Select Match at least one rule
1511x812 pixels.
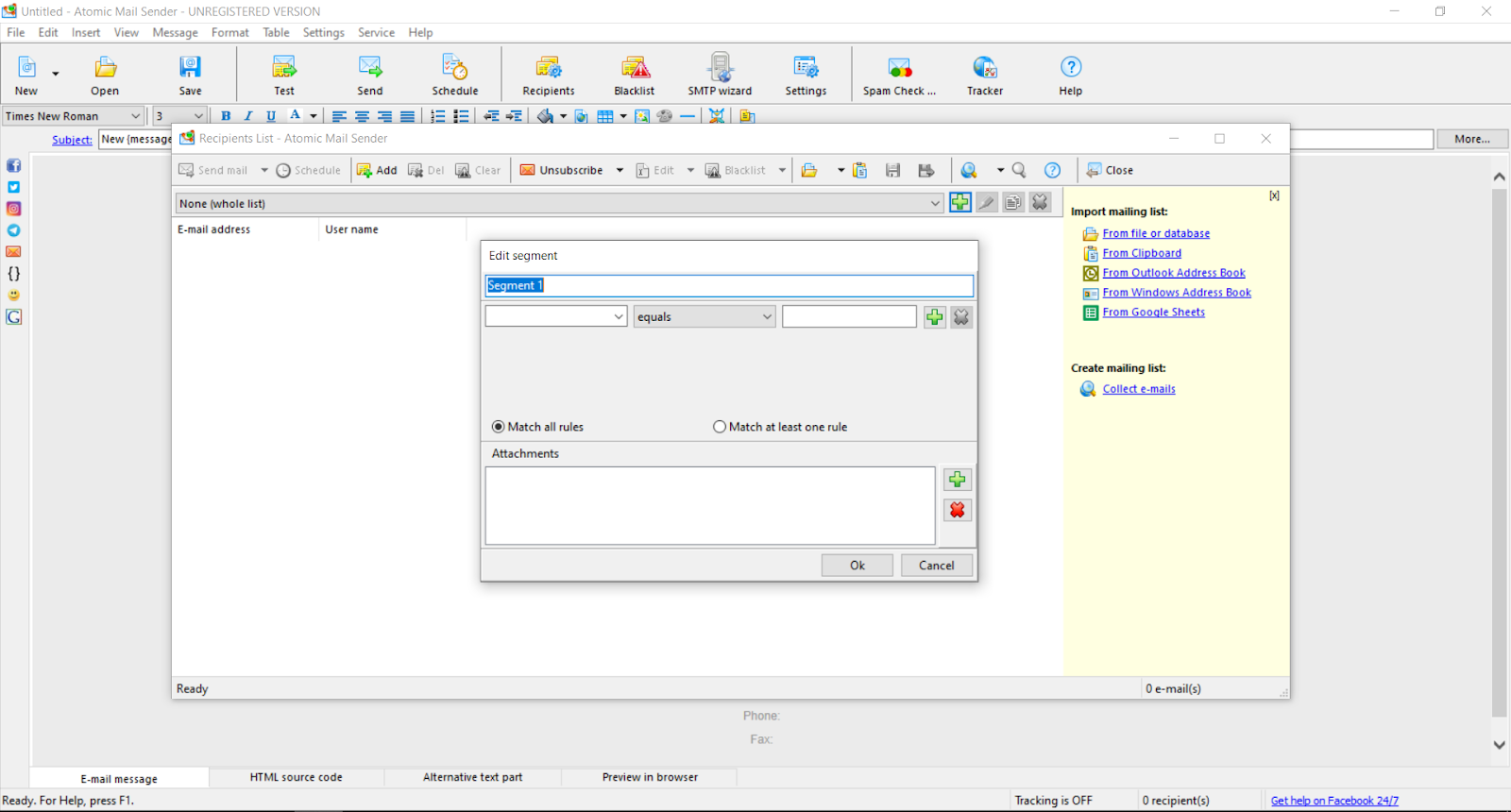click(x=780, y=427)
